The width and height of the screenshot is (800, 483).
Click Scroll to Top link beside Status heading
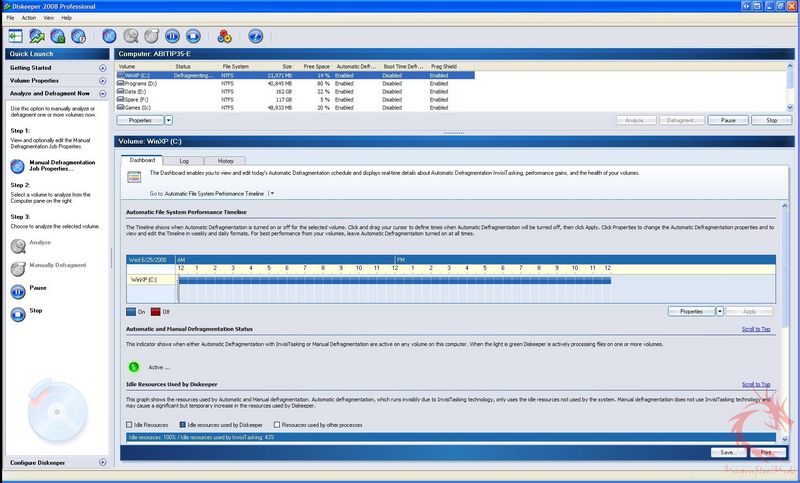(x=756, y=329)
